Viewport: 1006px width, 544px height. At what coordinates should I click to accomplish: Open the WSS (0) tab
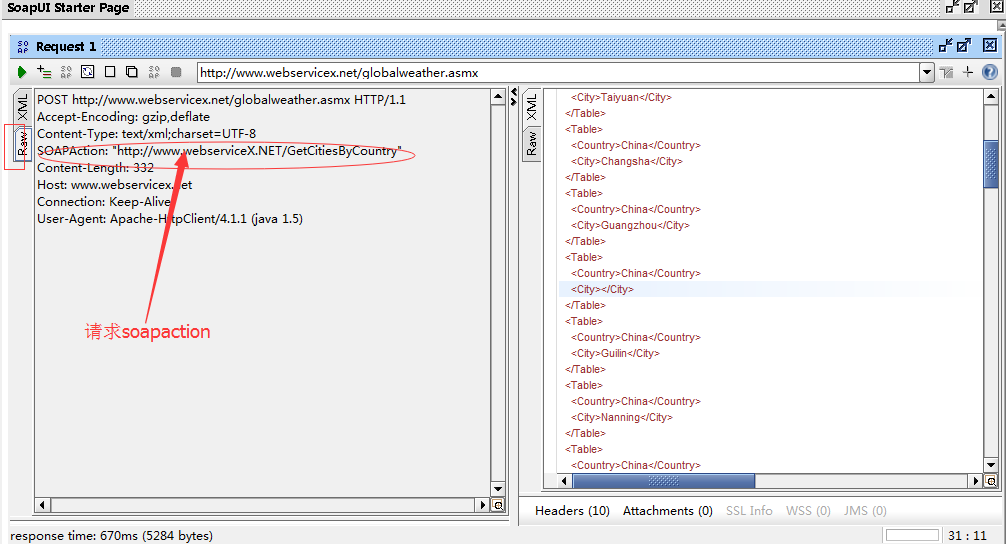point(808,511)
